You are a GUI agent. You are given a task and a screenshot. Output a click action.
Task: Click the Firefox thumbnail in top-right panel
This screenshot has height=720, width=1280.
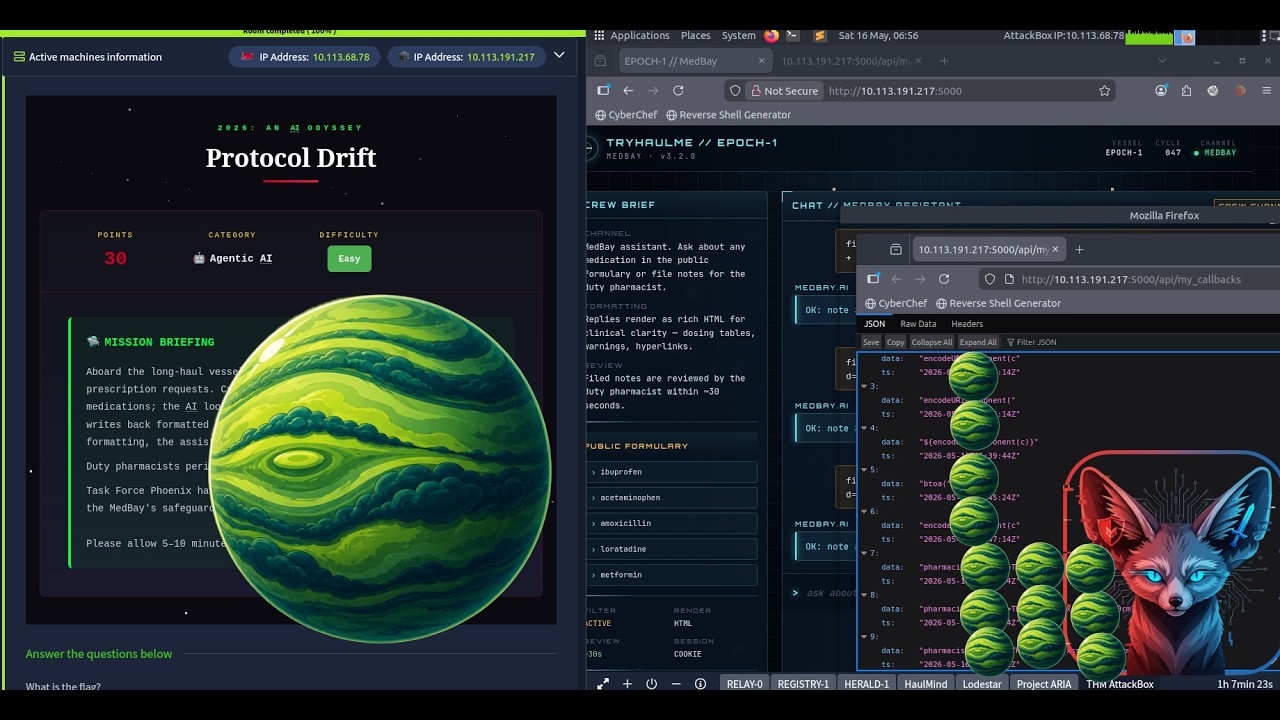[x=1184, y=37]
